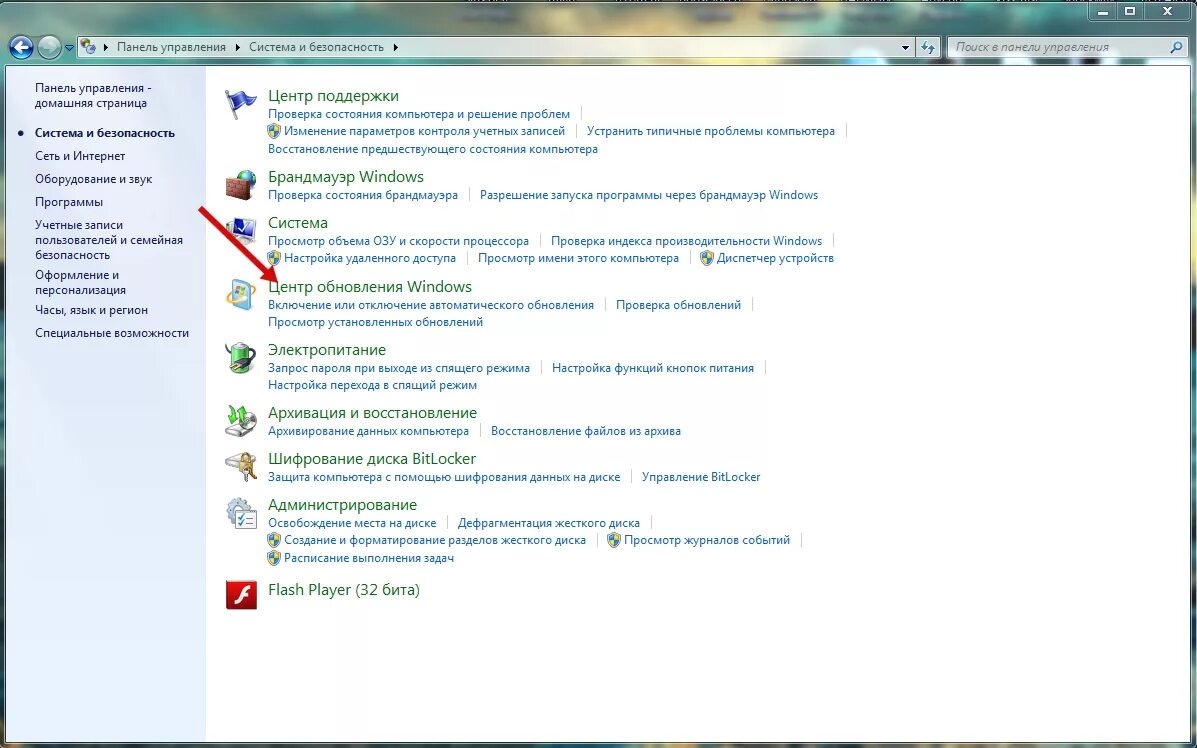Click the BitLocker drive keys icon
This screenshot has width=1197, height=748.
(x=241, y=467)
